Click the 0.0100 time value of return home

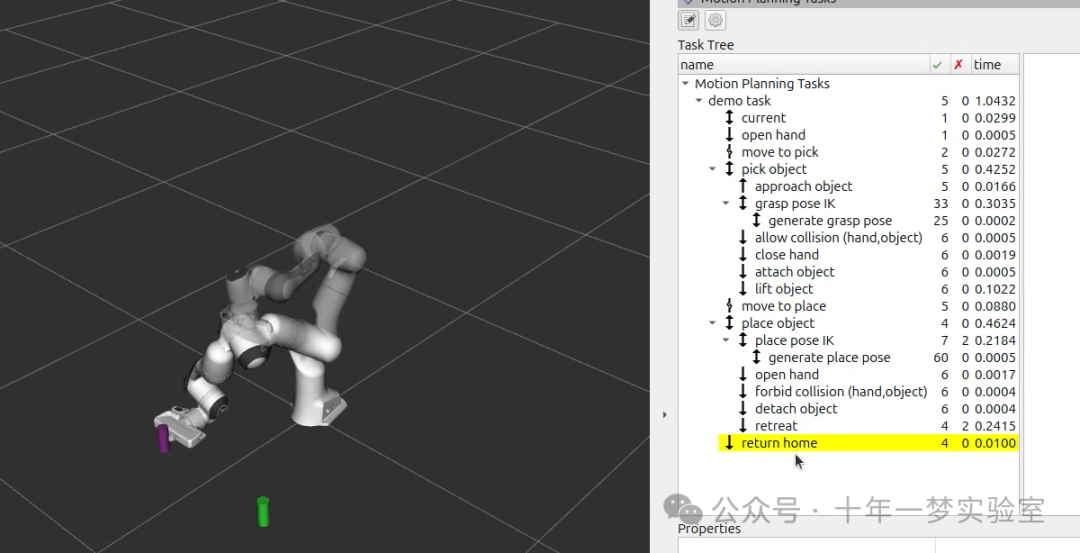[x=995, y=444]
